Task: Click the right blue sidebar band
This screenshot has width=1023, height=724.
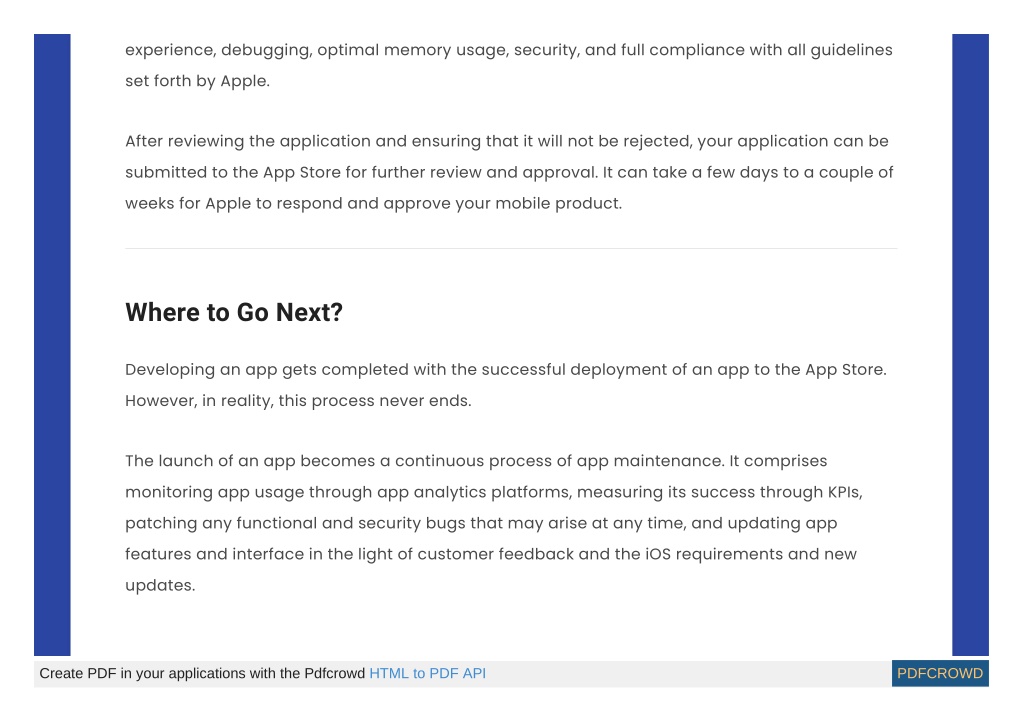Action: pyautogui.click(x=970, y=344)
